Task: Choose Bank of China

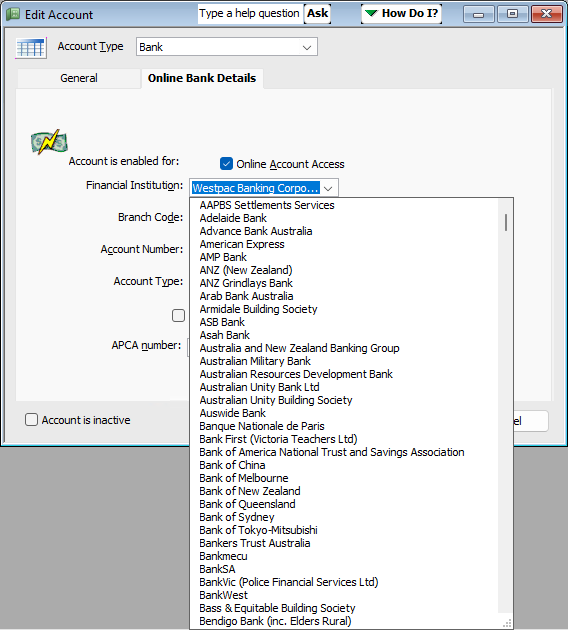Action: (232, 465)
